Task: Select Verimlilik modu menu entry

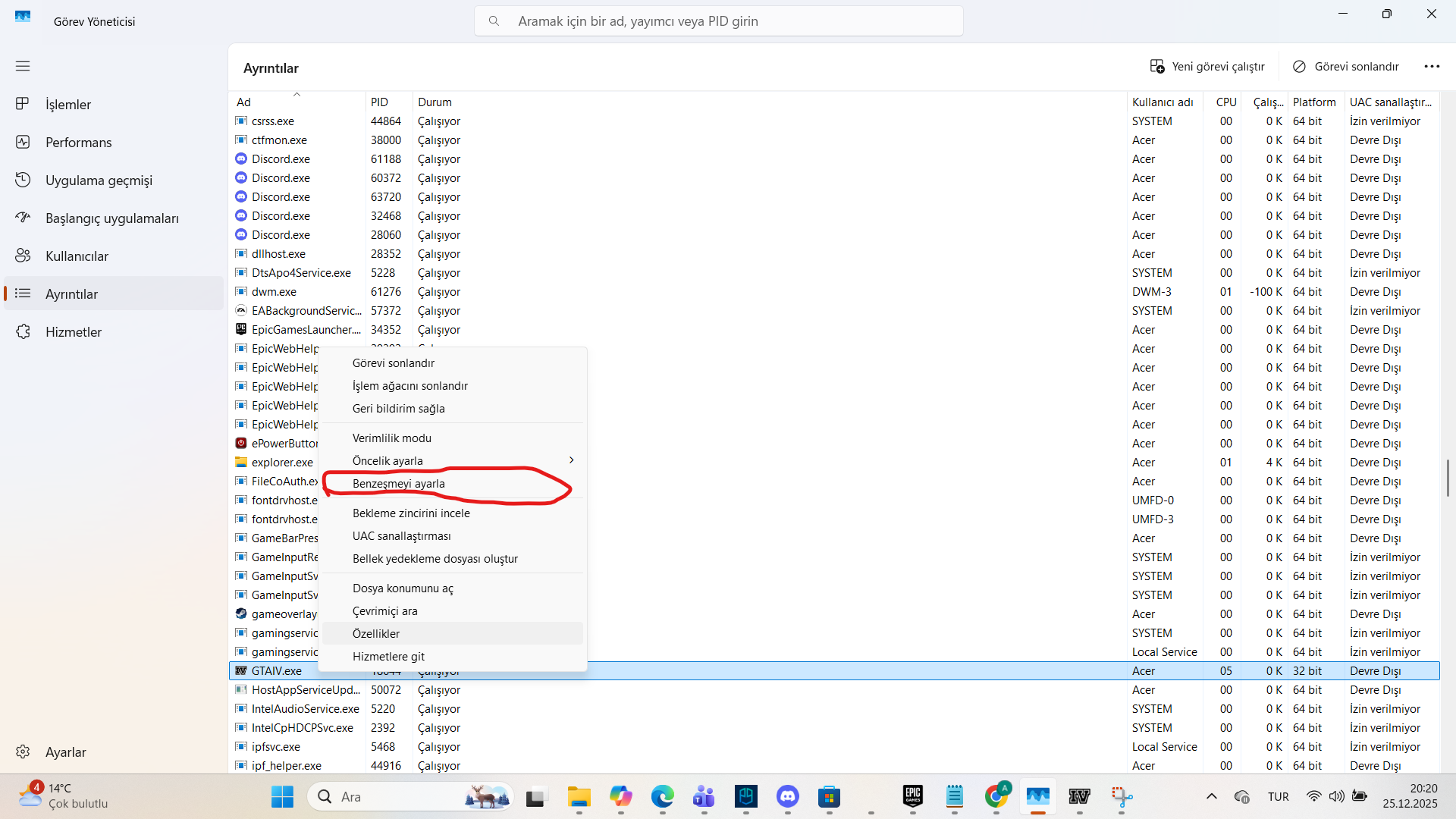Action: 453,438
